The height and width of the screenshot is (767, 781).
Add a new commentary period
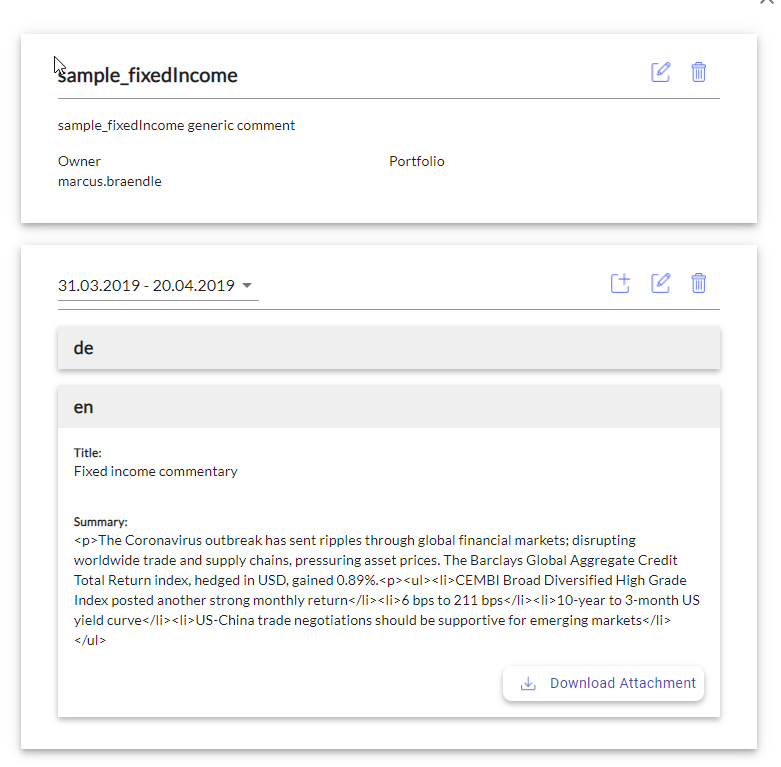point(620,283)
